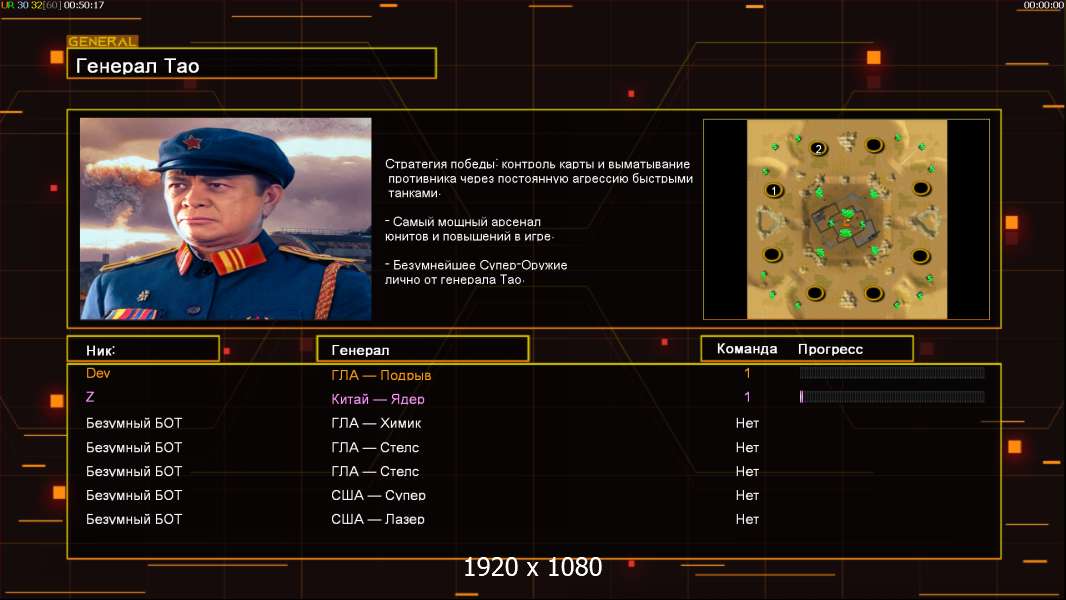Click 'Нет' team value in ГЛА — Химик row
The height and width of the screenshot is (600, 1066).
tap(747, 423)
